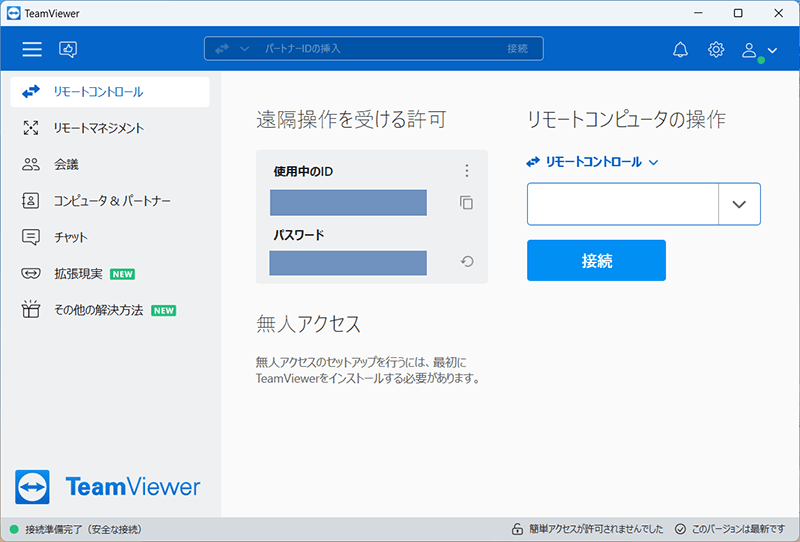Open settings gear icon
Screen dimensions: 800x542
[x=716, y=50]
